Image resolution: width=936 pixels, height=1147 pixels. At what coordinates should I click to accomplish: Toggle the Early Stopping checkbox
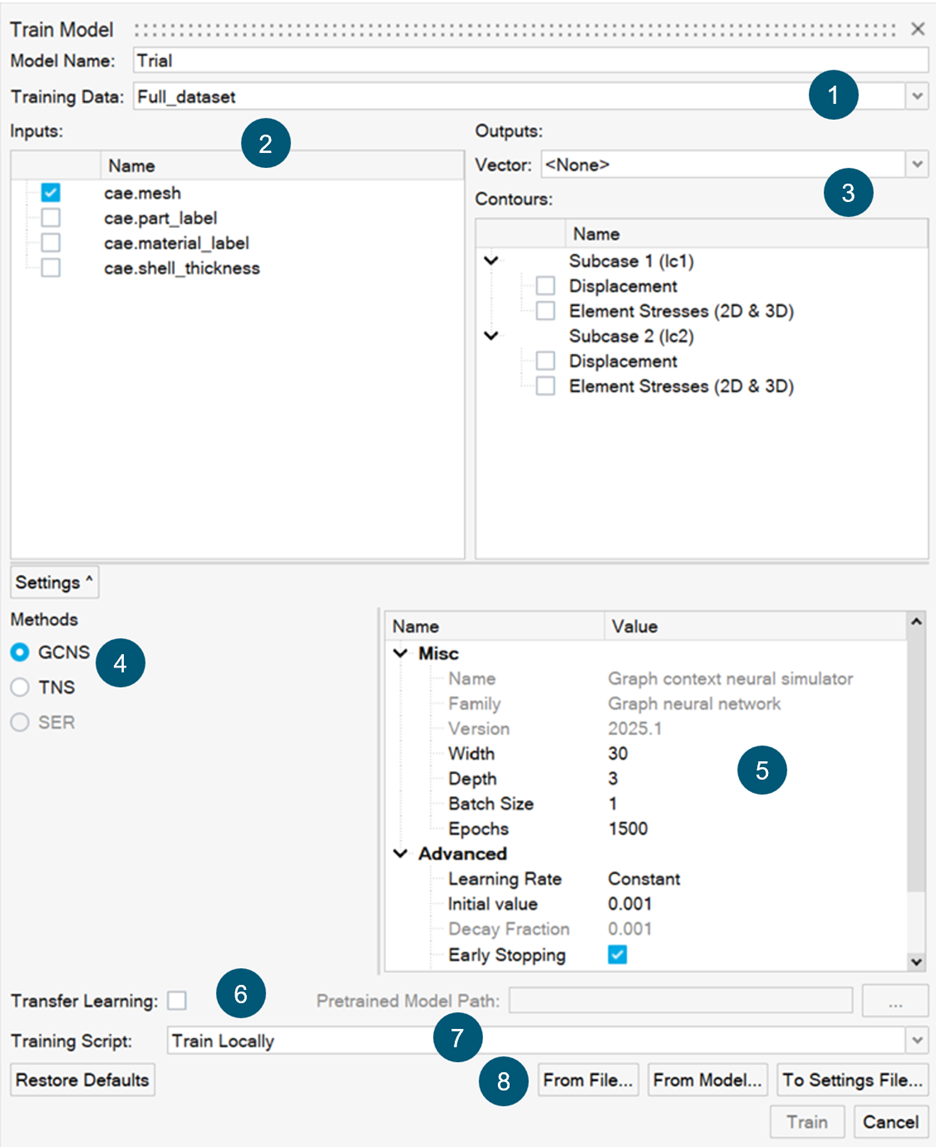(617, 955)
